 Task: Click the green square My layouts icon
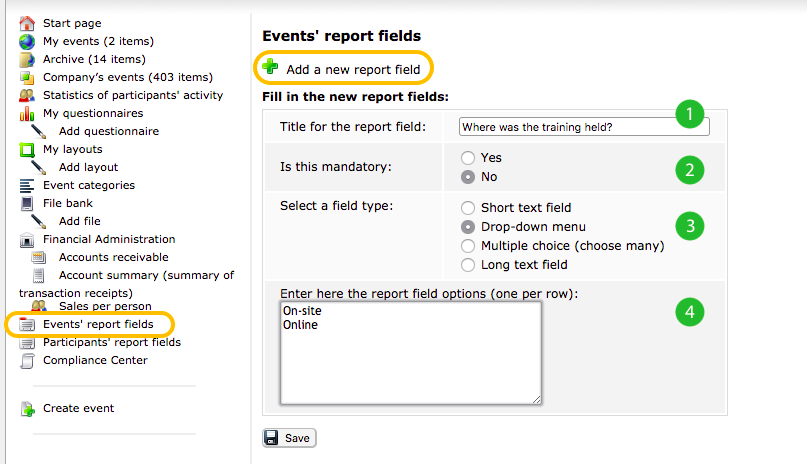tap(27, 150)
